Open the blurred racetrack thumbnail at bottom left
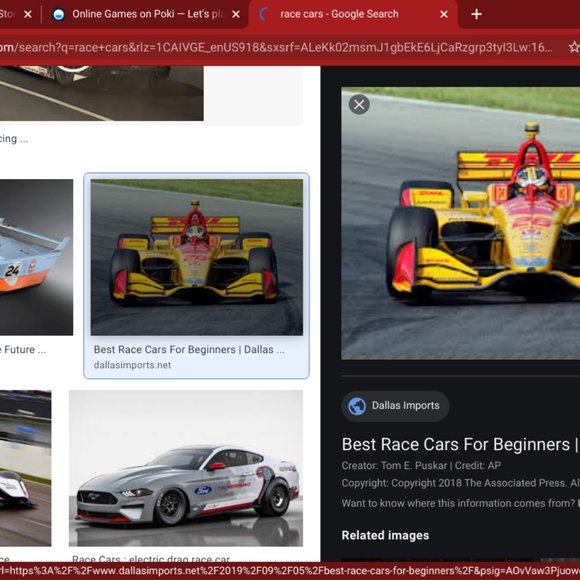 click(x=26, y=468)
